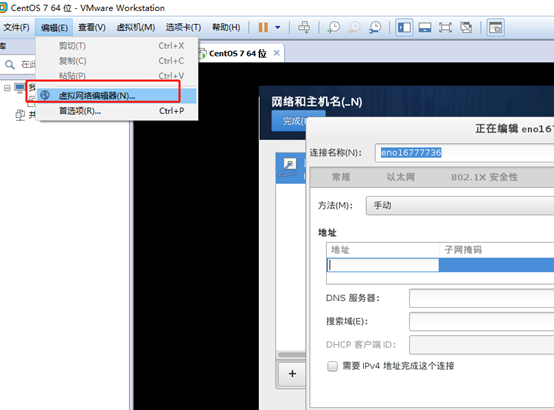Viewport: 554px width, 410px height.
Task: Toggle the thumbnail bar view icon
Action: click(x=425, y=27)
